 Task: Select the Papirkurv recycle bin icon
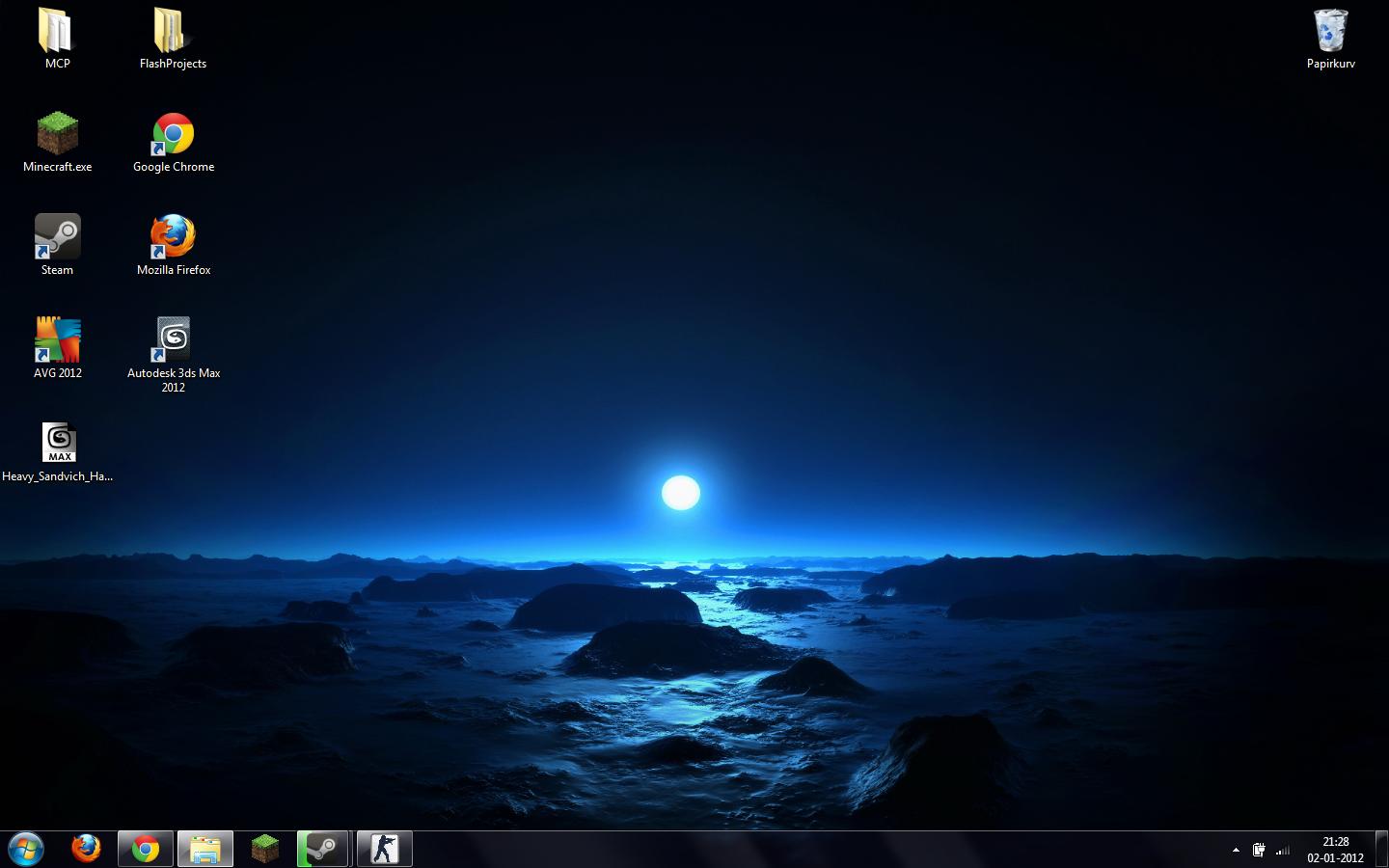tap(1330, 32)
